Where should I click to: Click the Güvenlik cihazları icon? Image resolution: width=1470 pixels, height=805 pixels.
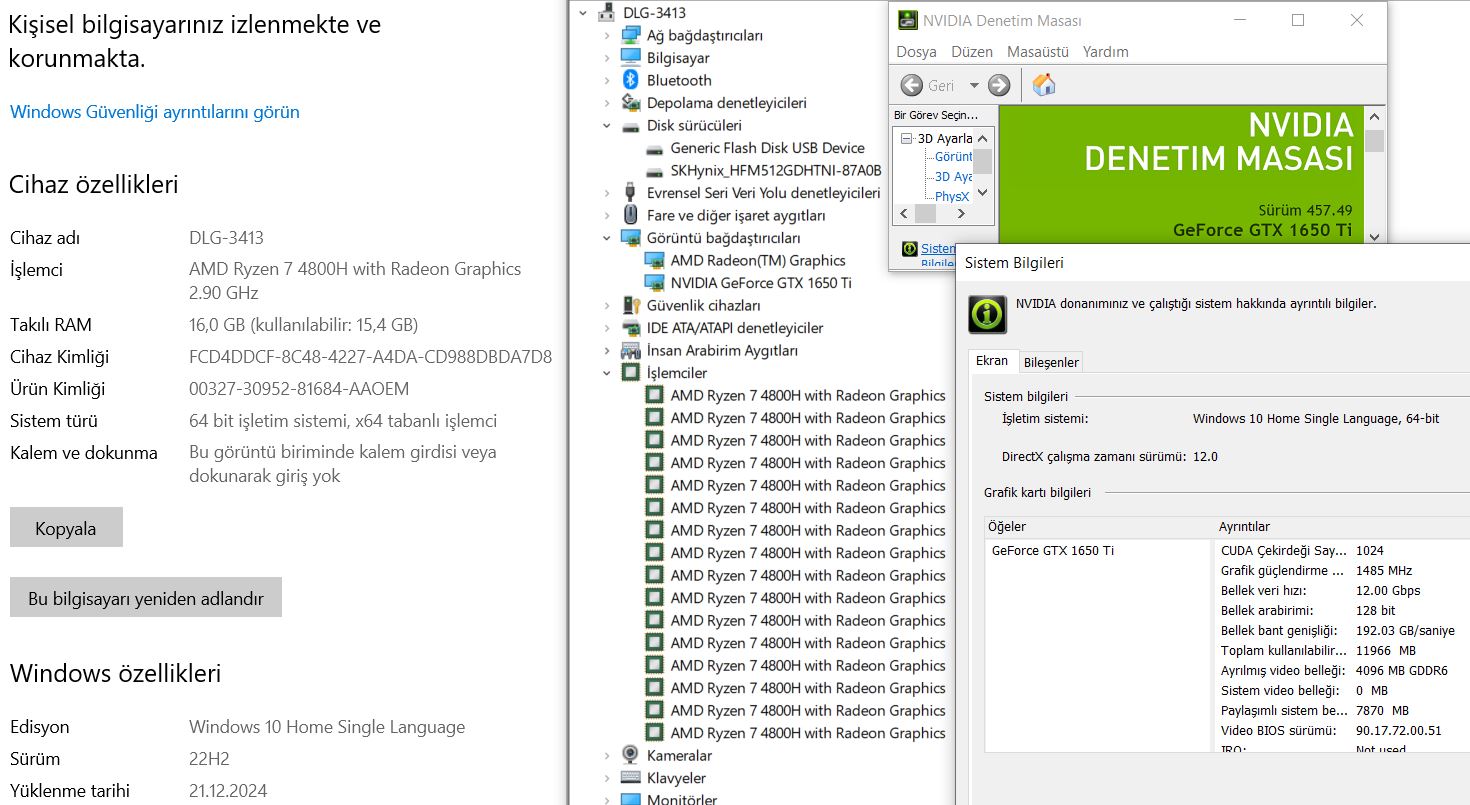point(630,305)
